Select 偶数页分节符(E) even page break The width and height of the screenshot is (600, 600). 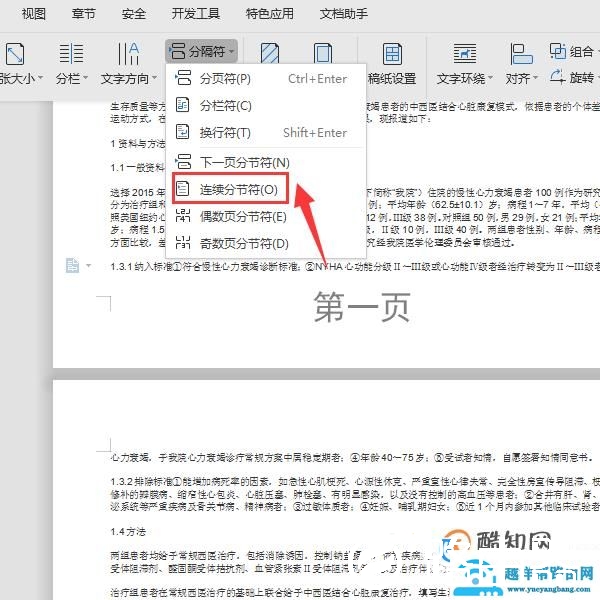[266, 217]
